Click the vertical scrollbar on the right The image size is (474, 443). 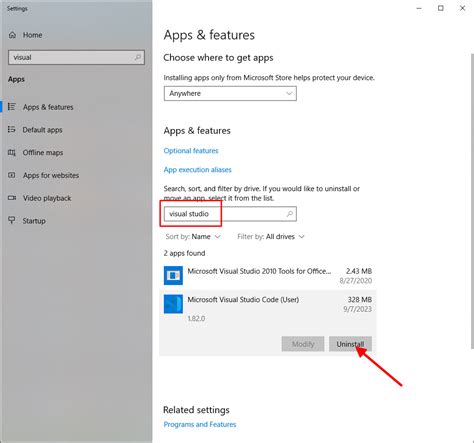(x=472, y=201)
